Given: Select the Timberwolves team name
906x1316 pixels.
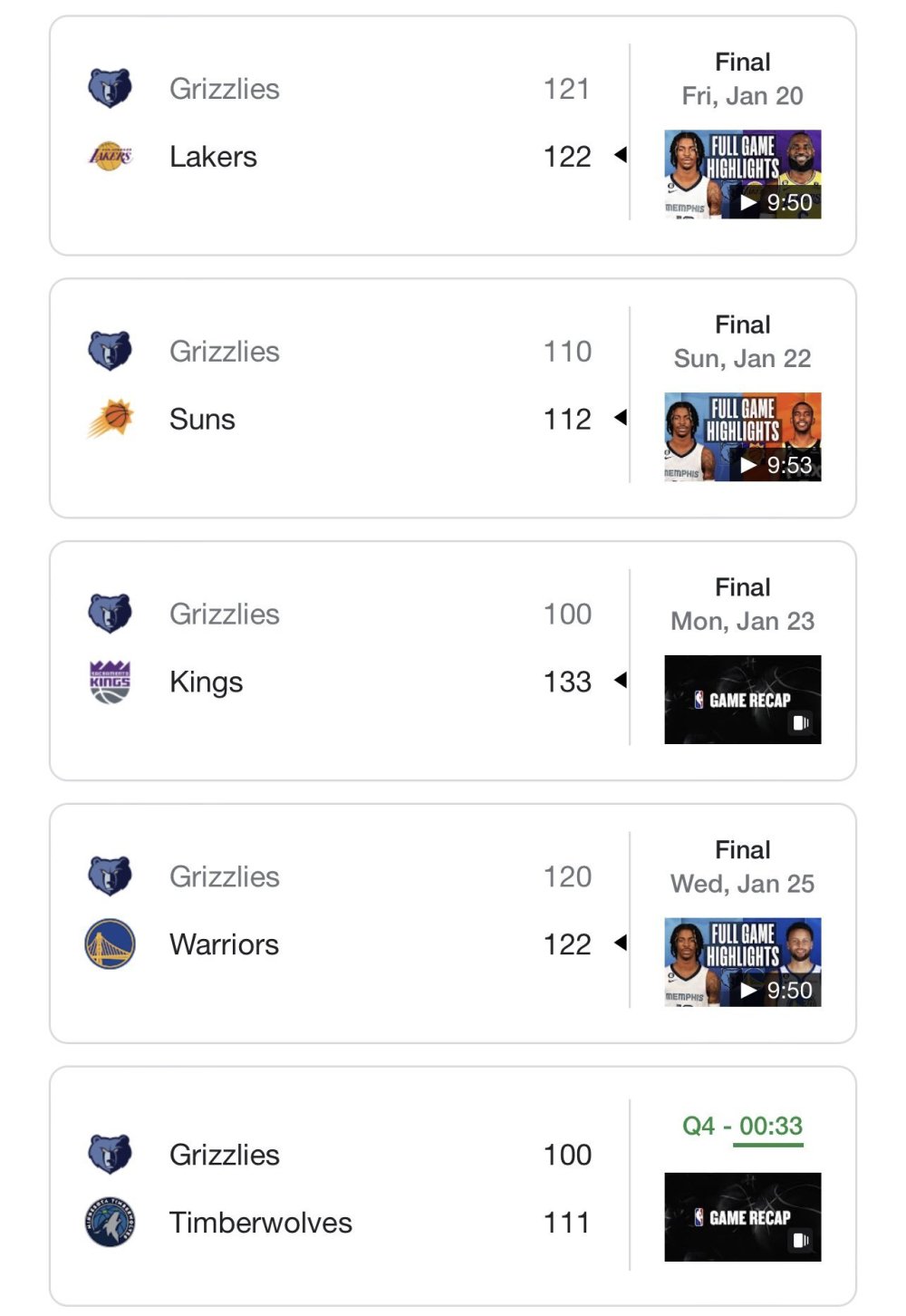Looking at the screenshot, I should click(261, 1223).
